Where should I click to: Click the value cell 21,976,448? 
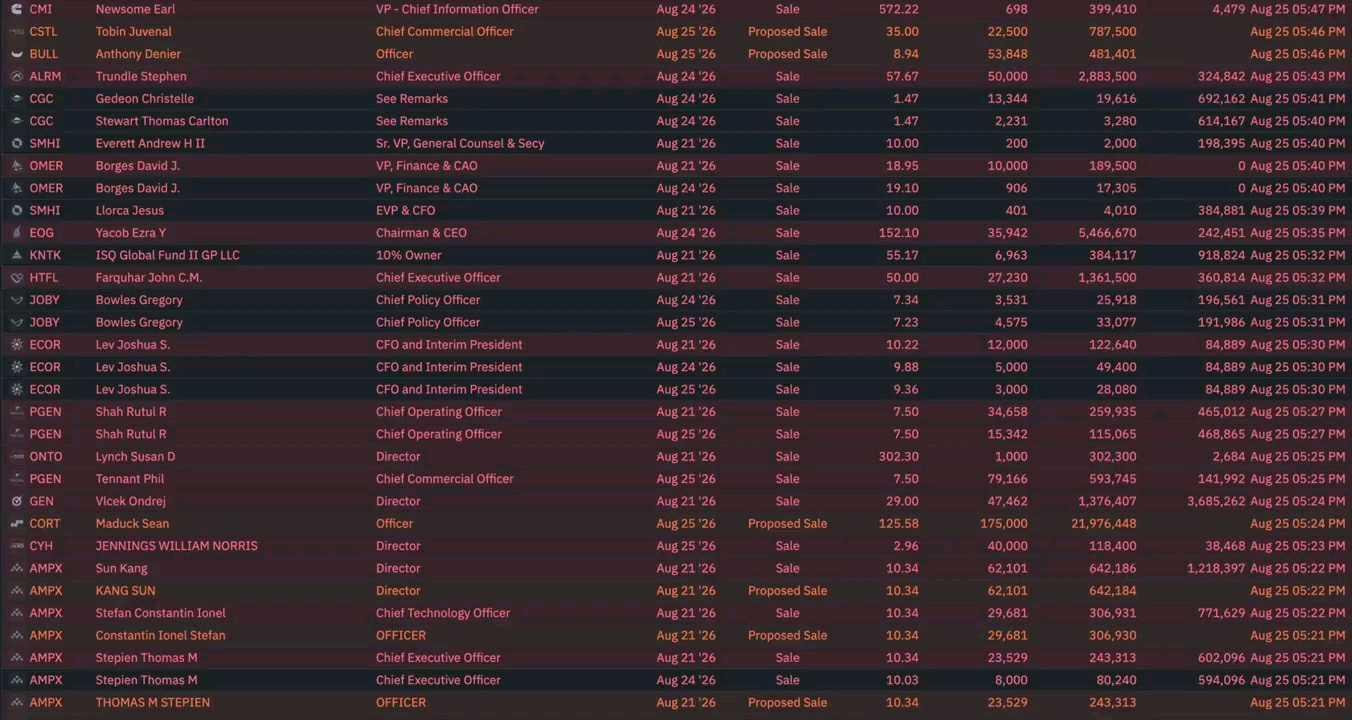pos(1102,523)
